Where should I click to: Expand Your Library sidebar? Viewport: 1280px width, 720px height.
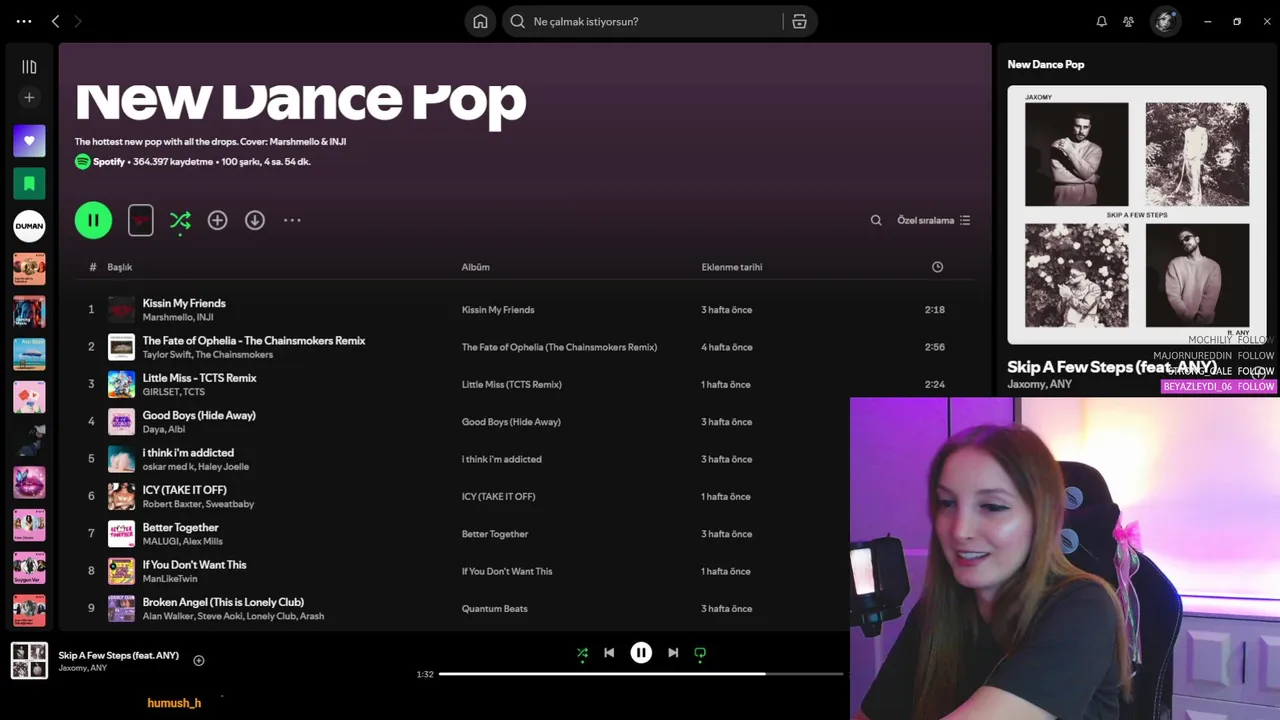click(x=29, y=67)
